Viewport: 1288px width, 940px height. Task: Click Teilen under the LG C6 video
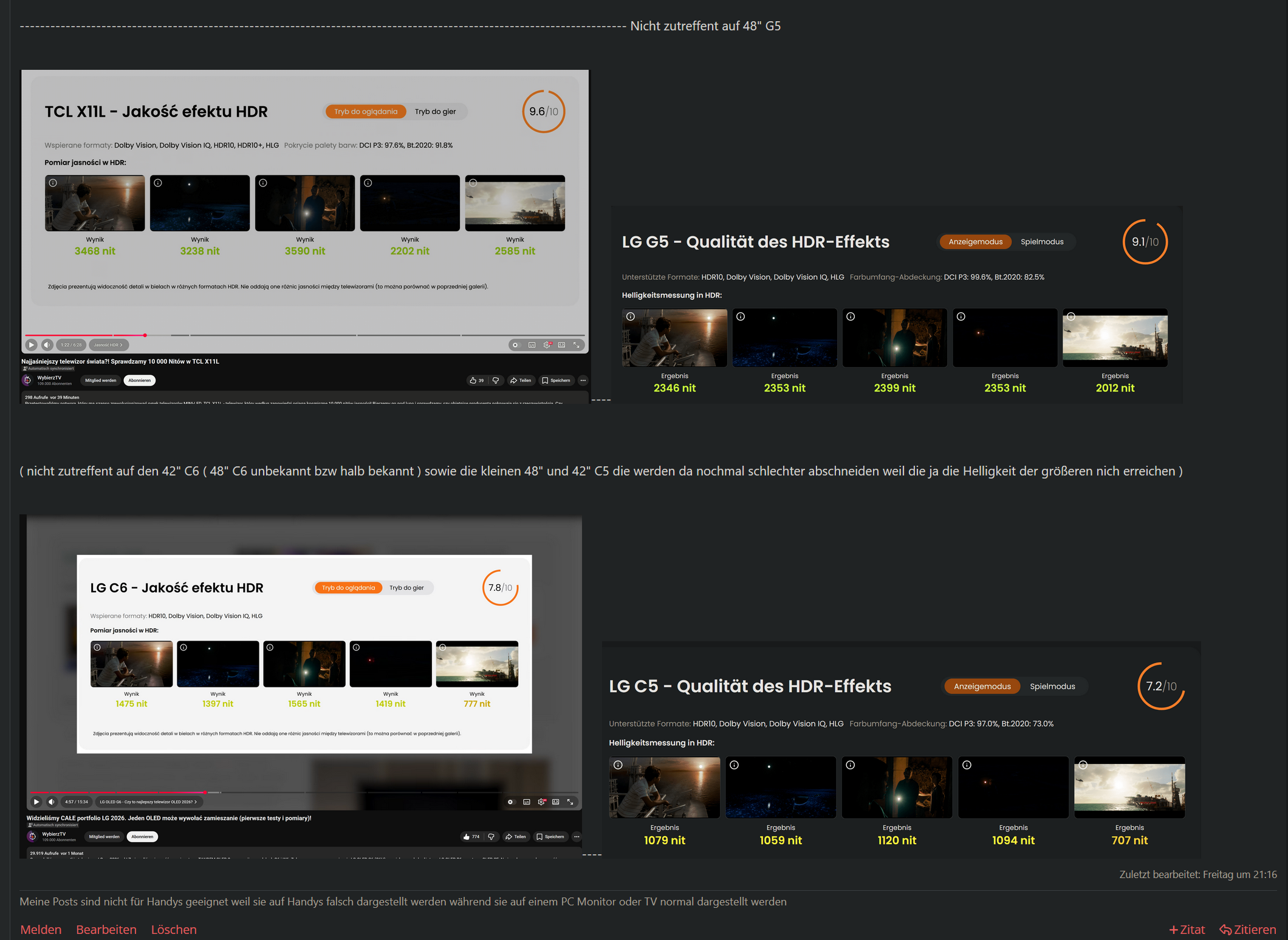coord(515,837)
